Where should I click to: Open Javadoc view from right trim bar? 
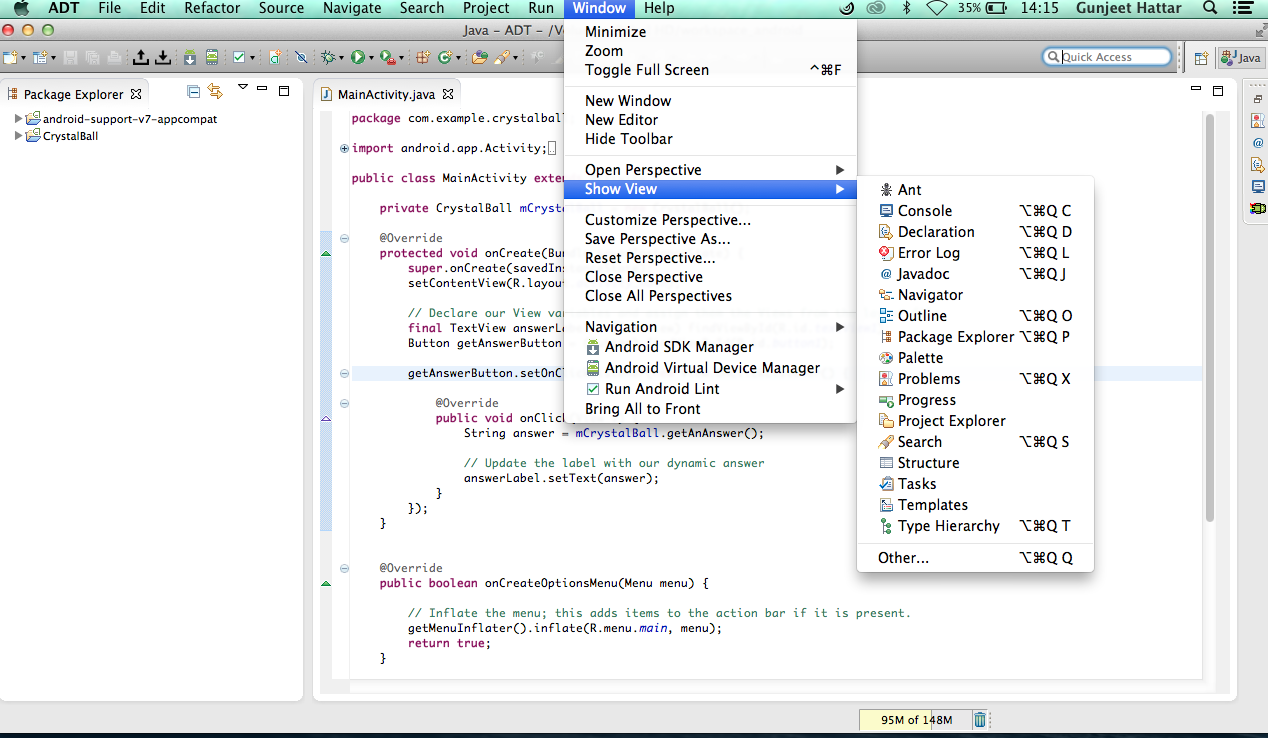1258,142
